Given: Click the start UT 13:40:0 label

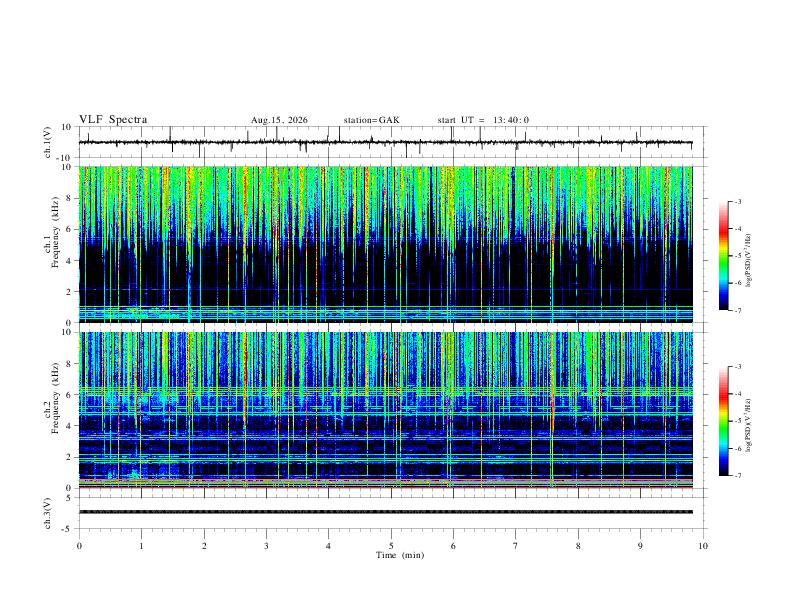Looking at the screenshot, I should point(483,120).
